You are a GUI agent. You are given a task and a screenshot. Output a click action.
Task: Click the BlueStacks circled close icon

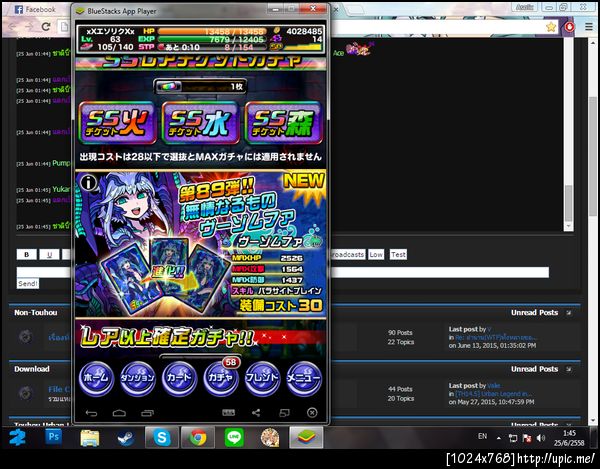click(x=312, y=412)
